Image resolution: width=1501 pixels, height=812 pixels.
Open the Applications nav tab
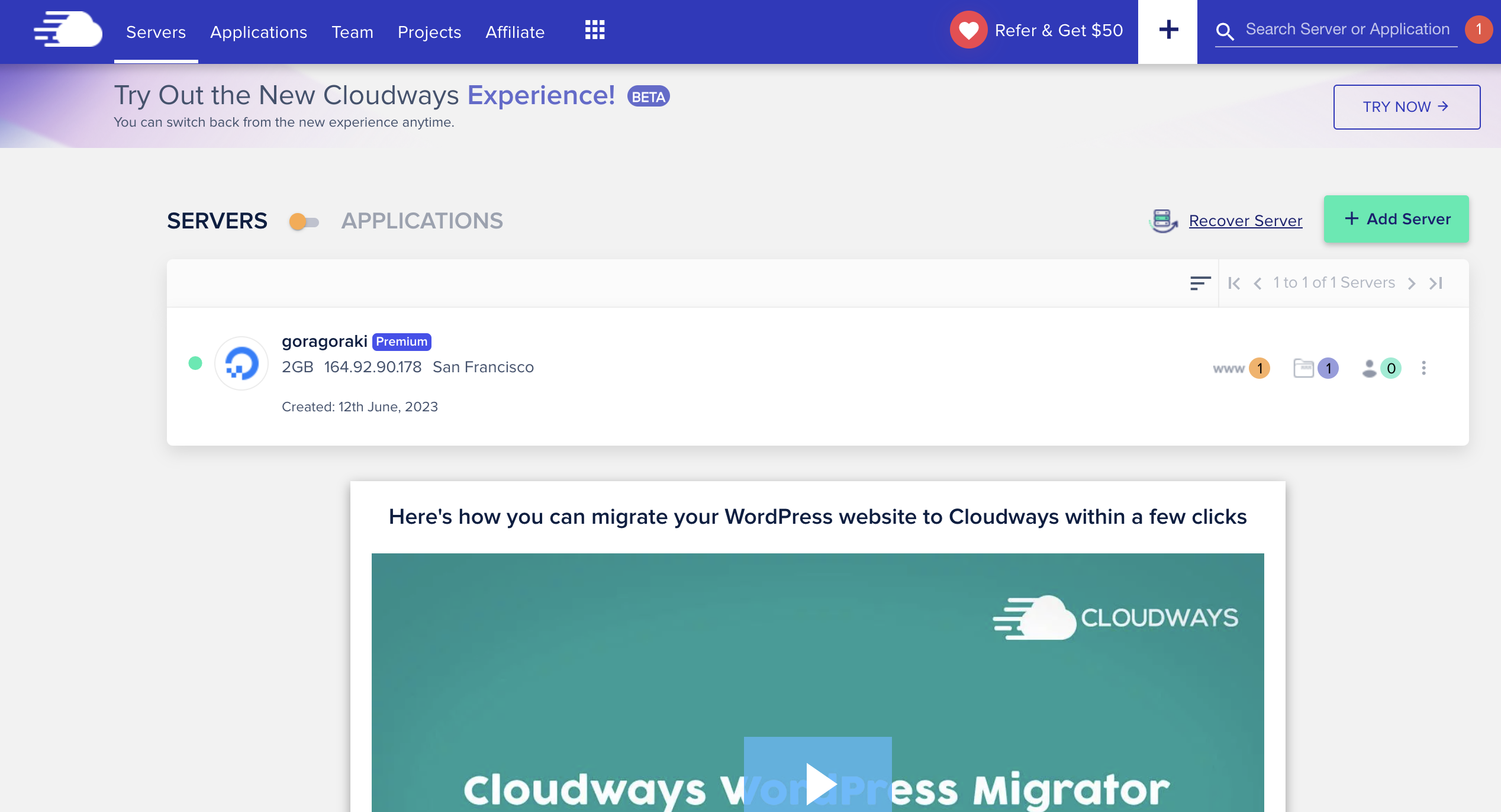258,32
